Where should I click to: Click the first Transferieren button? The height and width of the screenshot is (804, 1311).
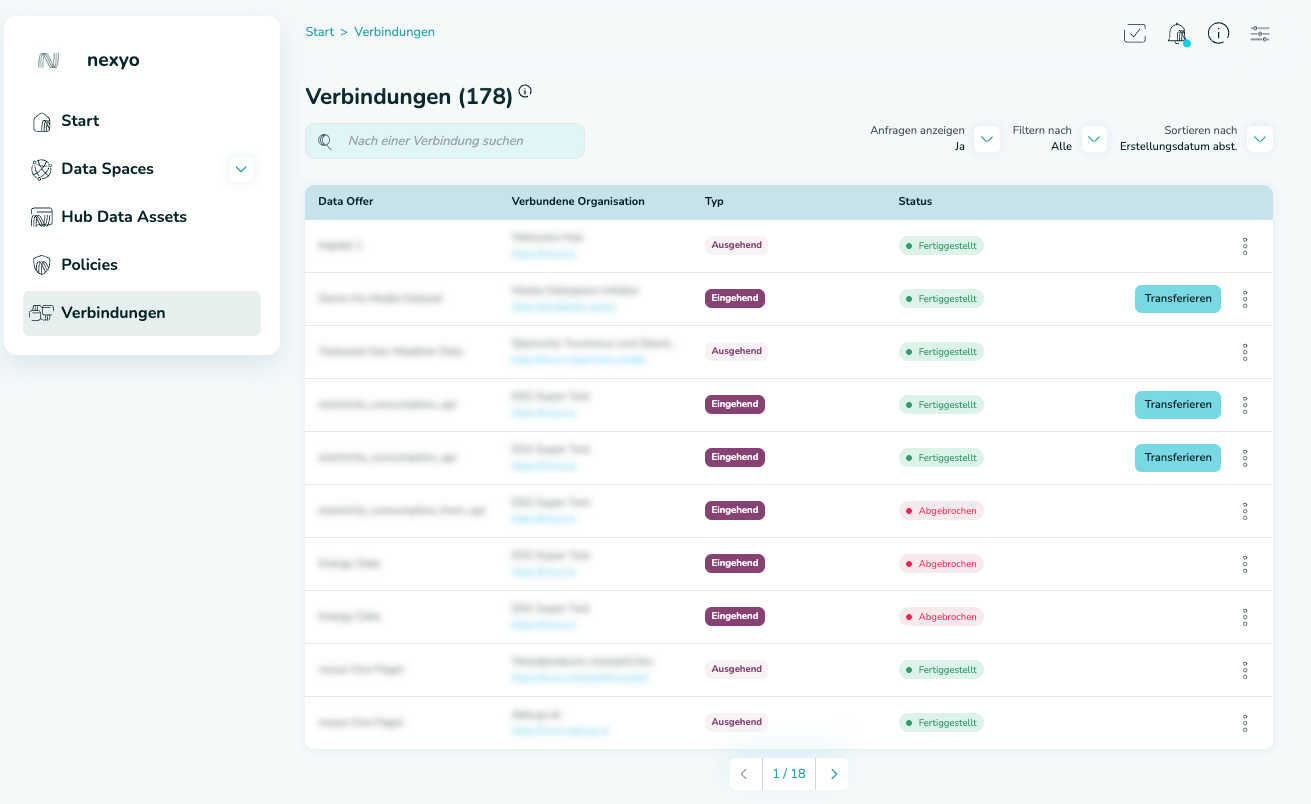click(x=1177, y=298)
